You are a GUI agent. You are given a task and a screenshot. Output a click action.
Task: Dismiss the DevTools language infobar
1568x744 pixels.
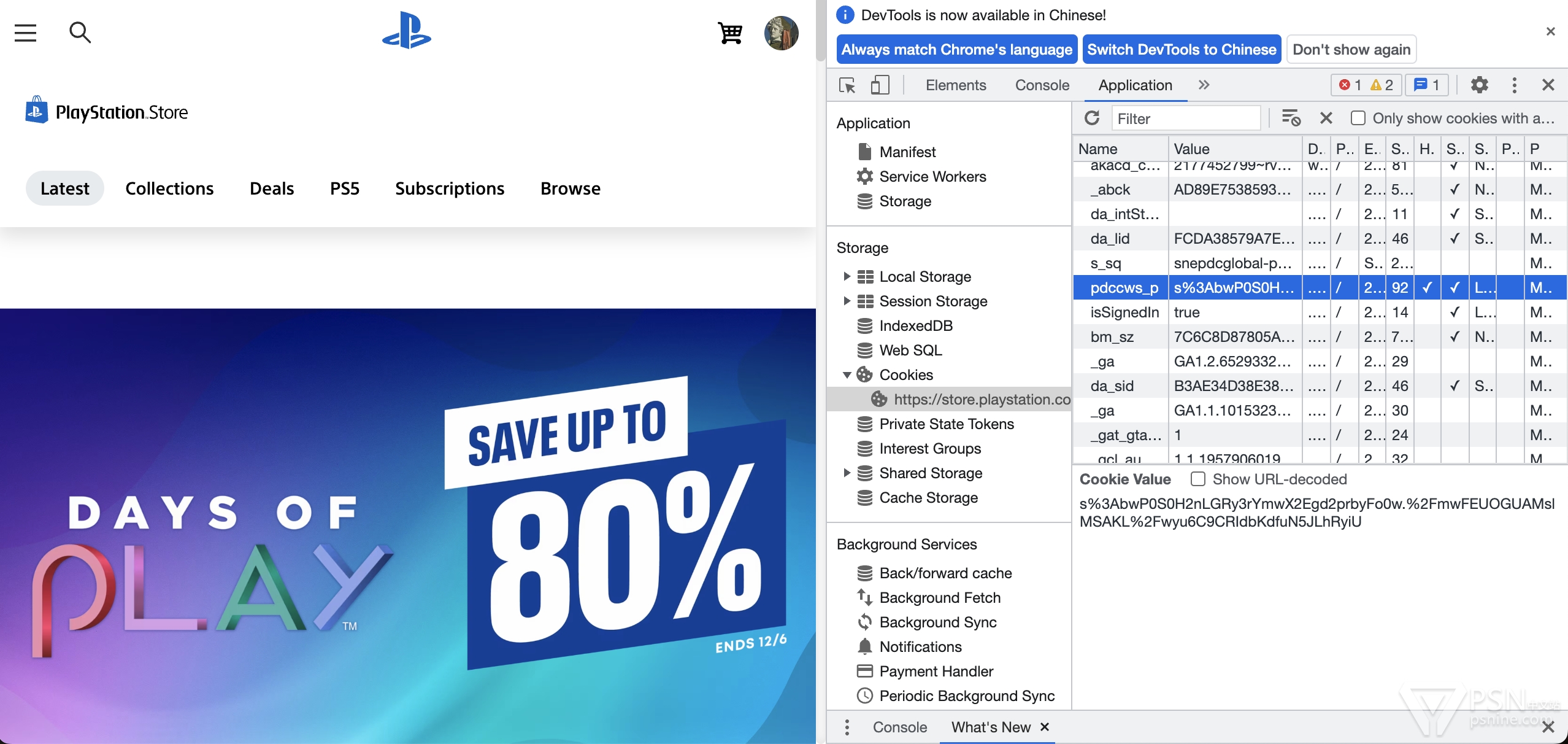(x=1550, y=31)
